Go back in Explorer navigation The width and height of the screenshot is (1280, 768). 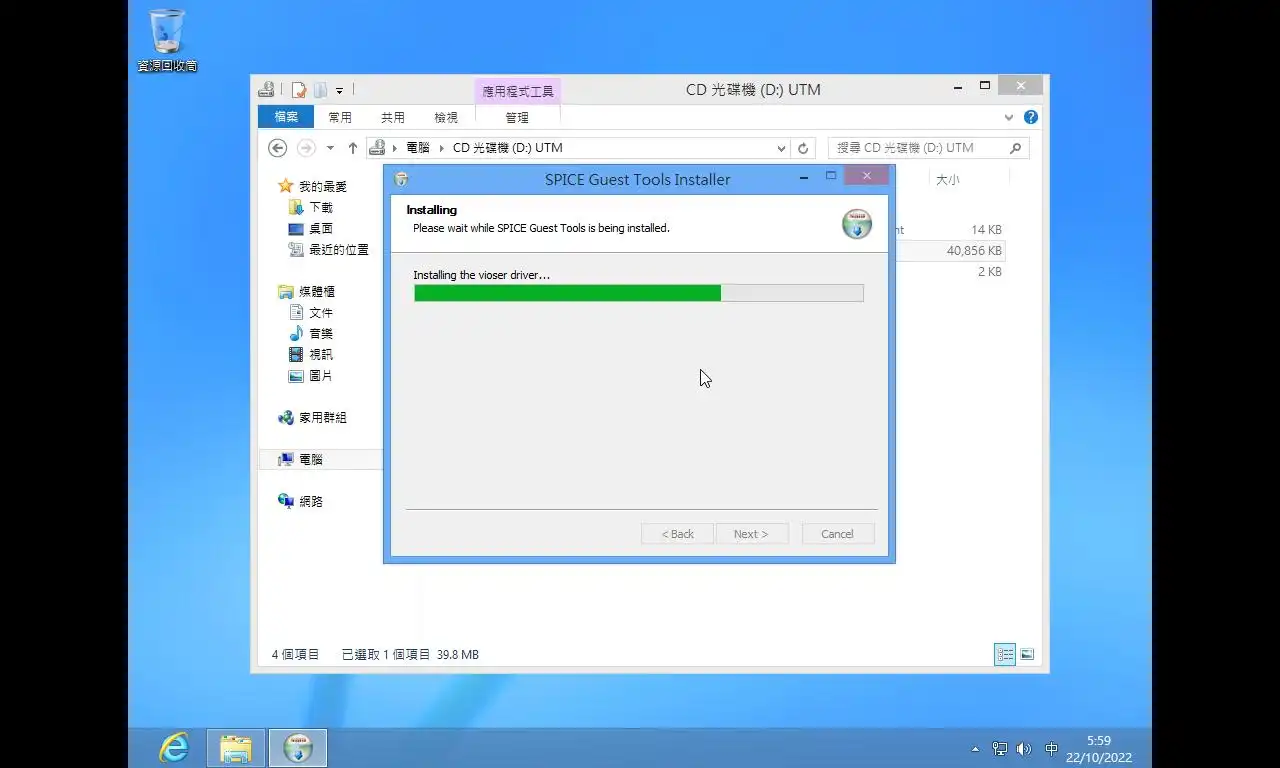(278, 148)
